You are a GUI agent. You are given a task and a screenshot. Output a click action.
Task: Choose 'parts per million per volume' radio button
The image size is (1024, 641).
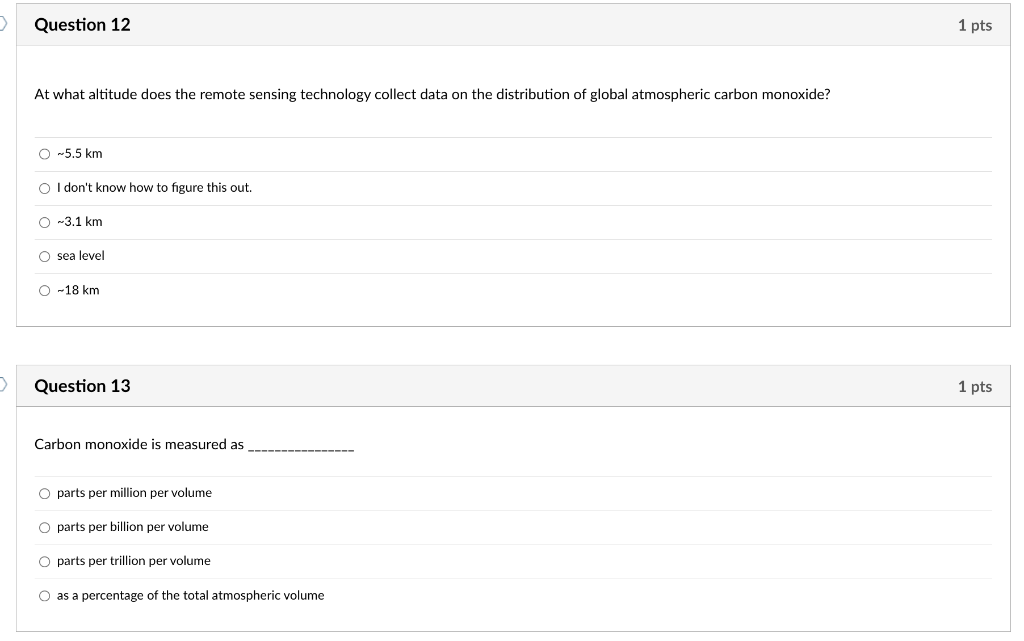point(44,493)
